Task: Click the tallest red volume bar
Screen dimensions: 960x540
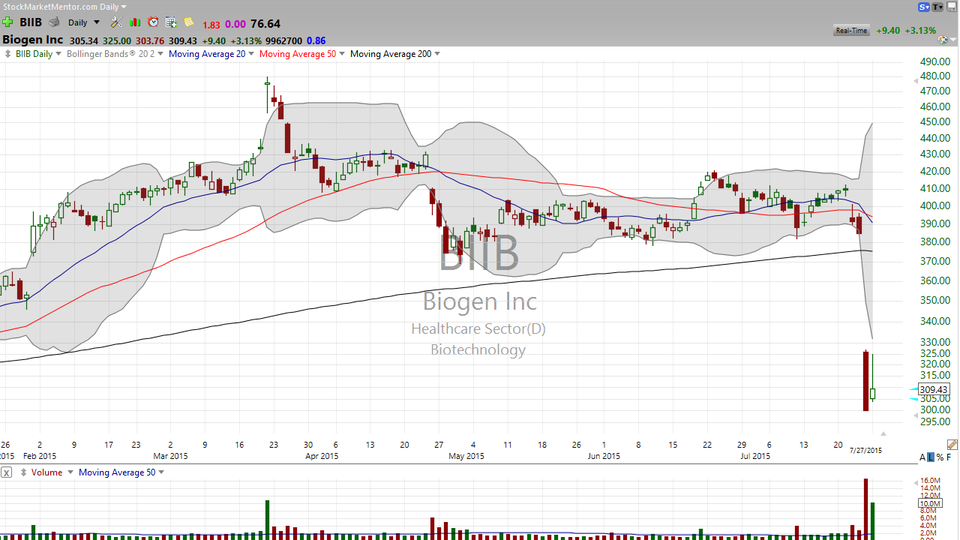Action: 866,509
